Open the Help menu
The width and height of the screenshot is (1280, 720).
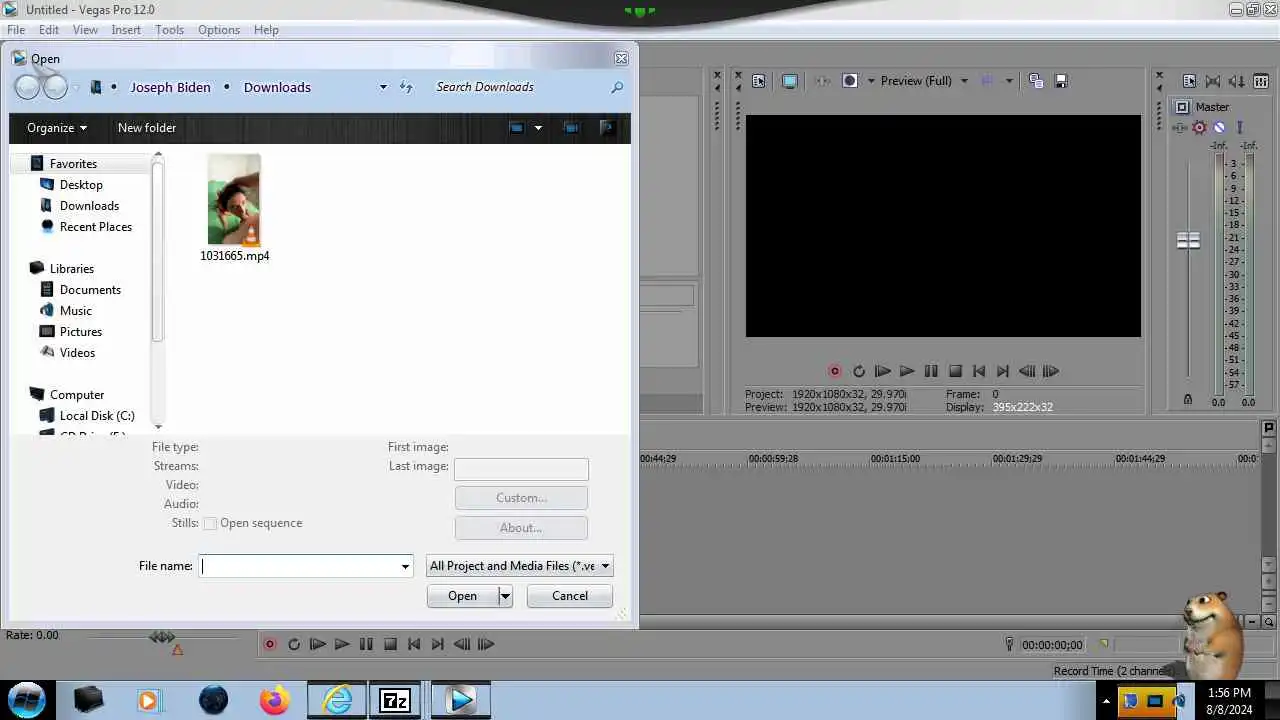point(266,30)
